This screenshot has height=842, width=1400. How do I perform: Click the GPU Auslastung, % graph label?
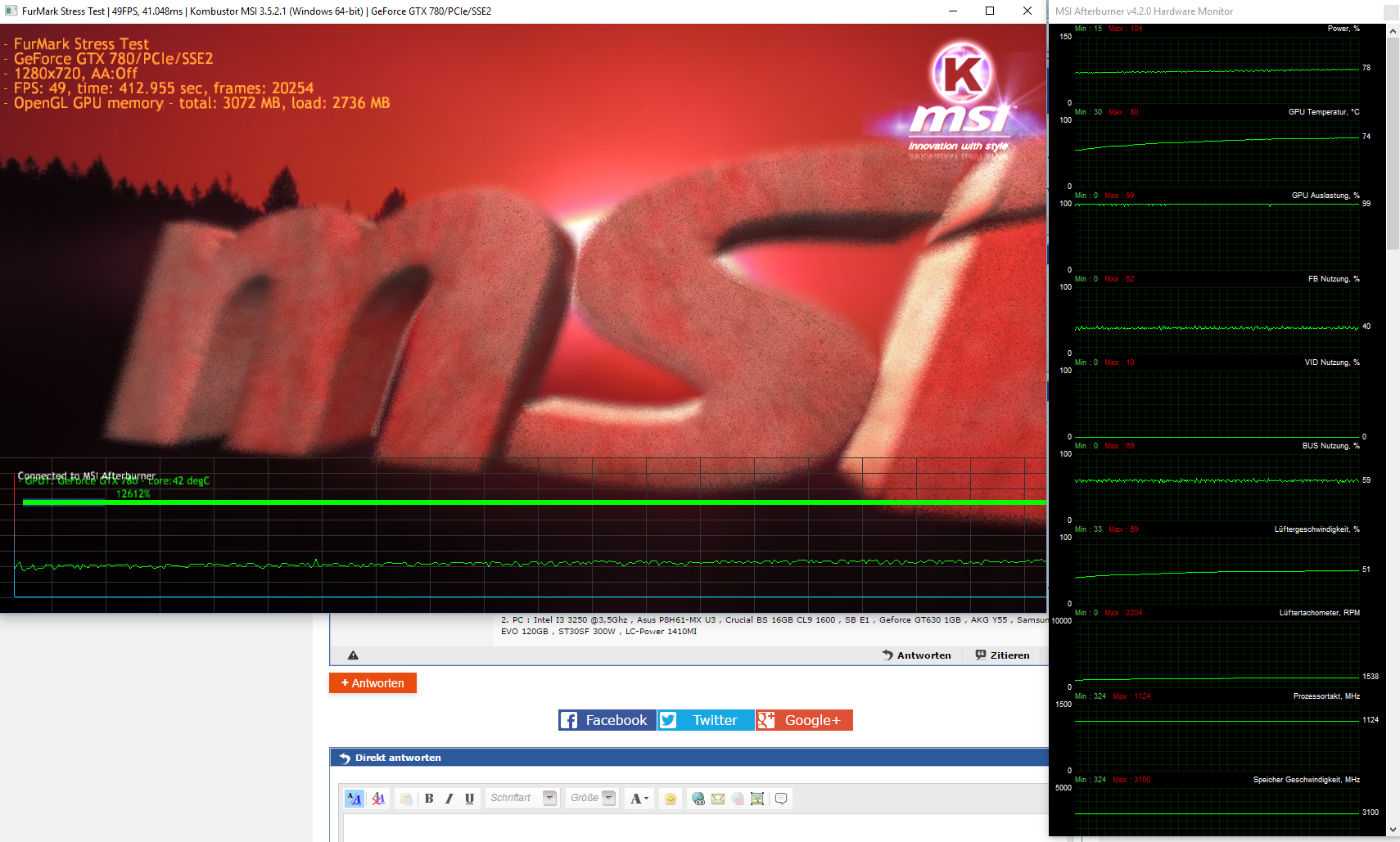pyautogui.click(x=1325, y=196)
